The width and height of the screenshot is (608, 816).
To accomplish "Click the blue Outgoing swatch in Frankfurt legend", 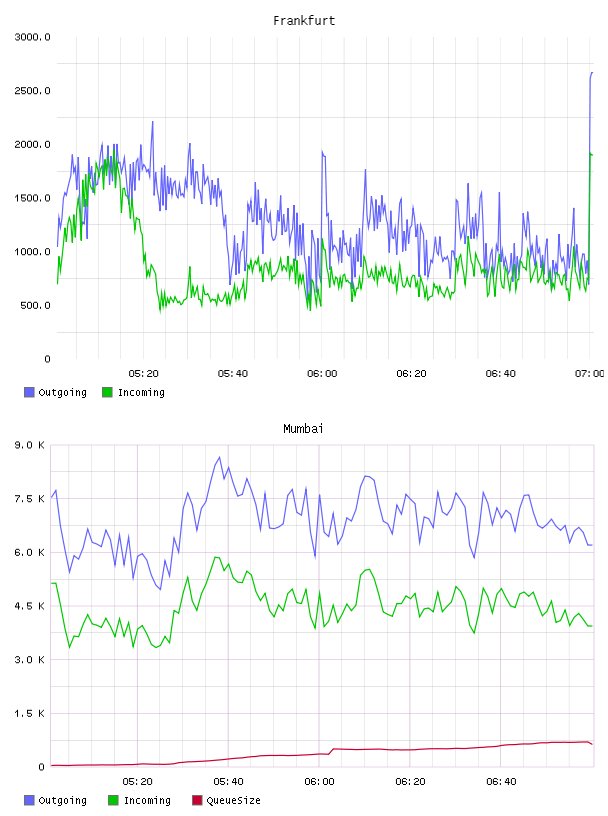I will [x=29, y=392].
